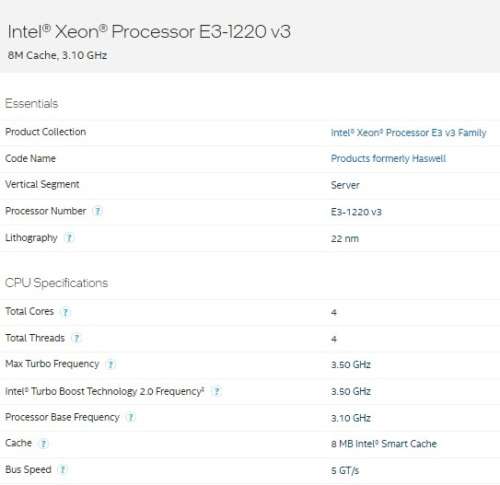
Task: Click the Processor Number label
Action: 46,211
